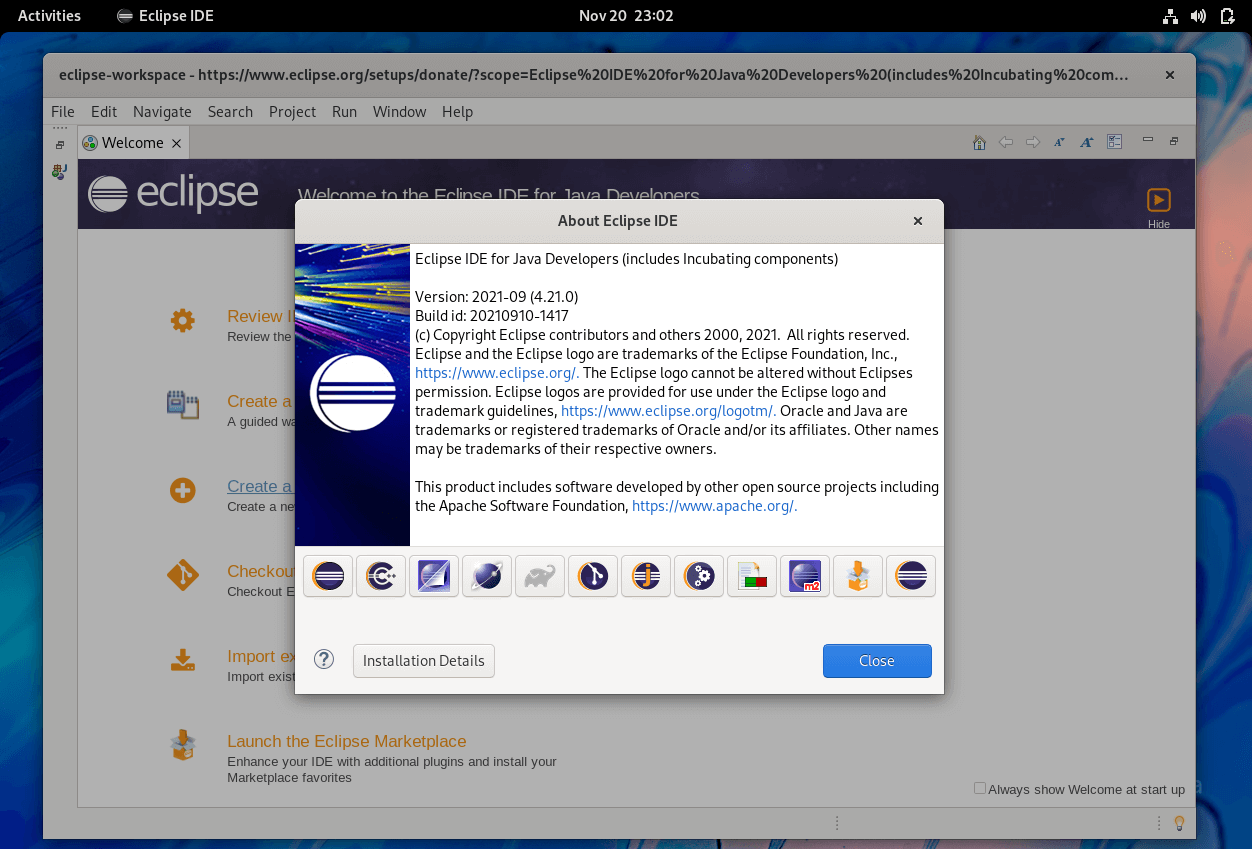
Task: Click the greyed Gradle elephant feature icon
Action: tap(540, 576)
